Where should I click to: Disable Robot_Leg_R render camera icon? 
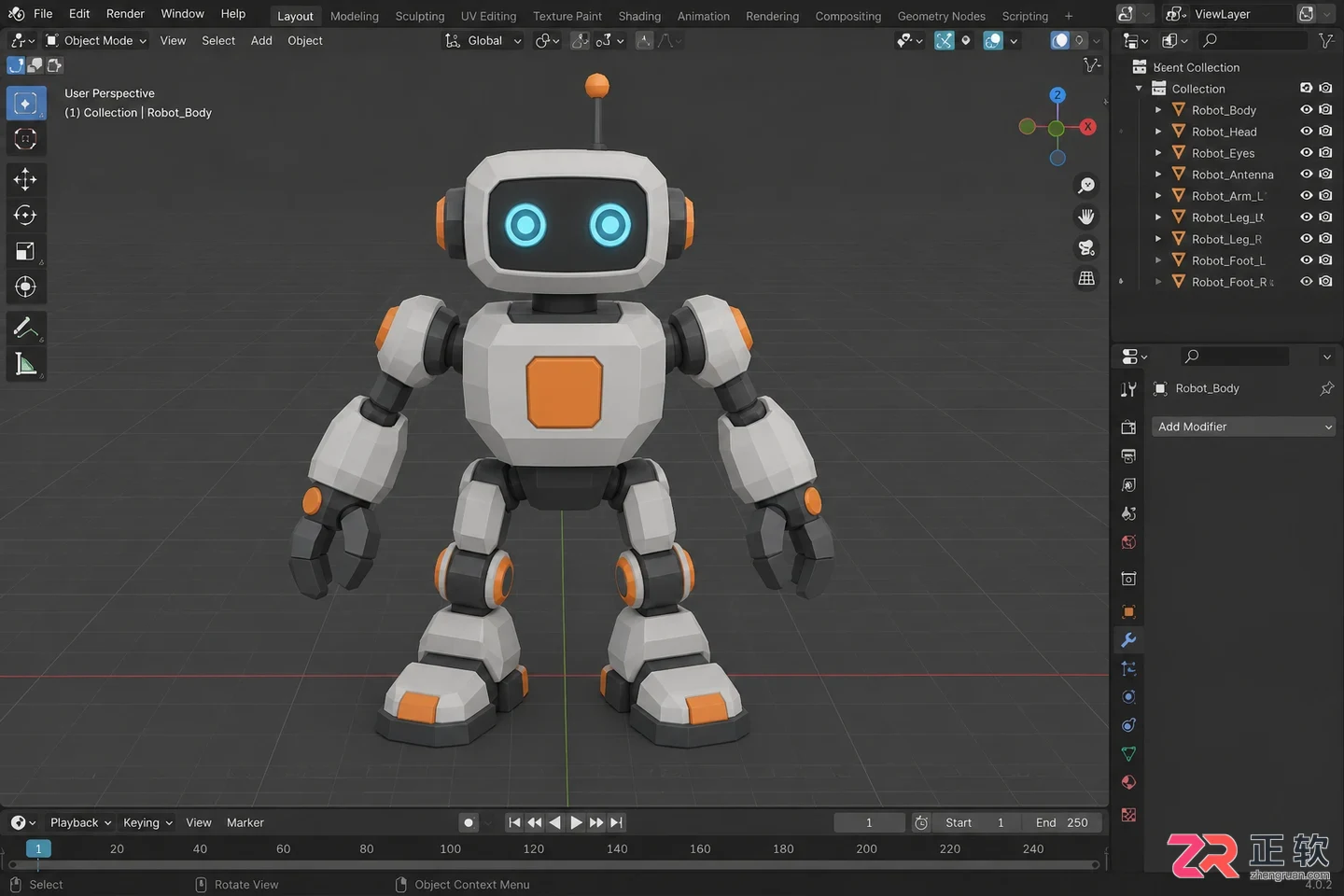tap(1325, 239)
